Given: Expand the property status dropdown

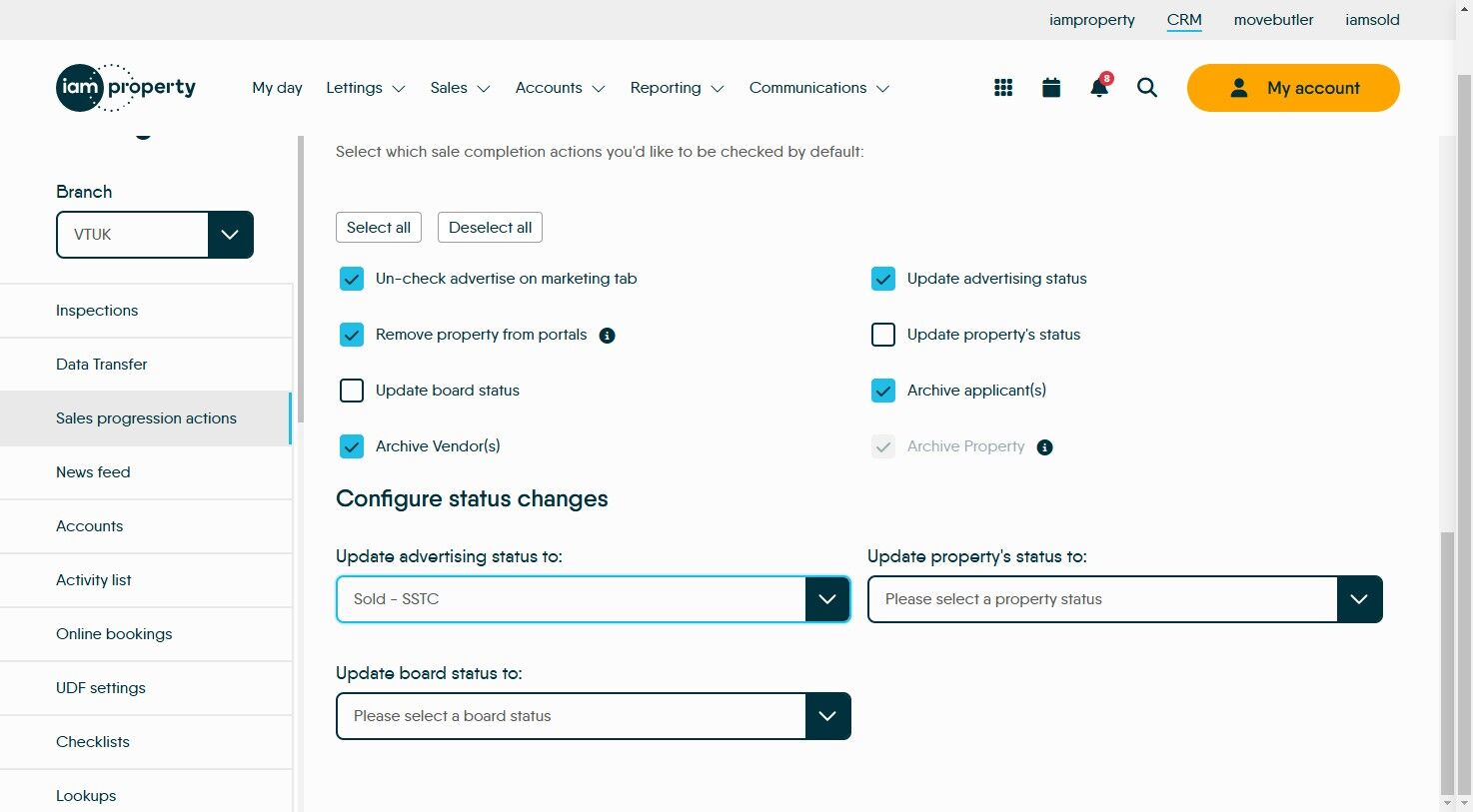Looking at the screenshot, I should click(x=1124, y=599).
